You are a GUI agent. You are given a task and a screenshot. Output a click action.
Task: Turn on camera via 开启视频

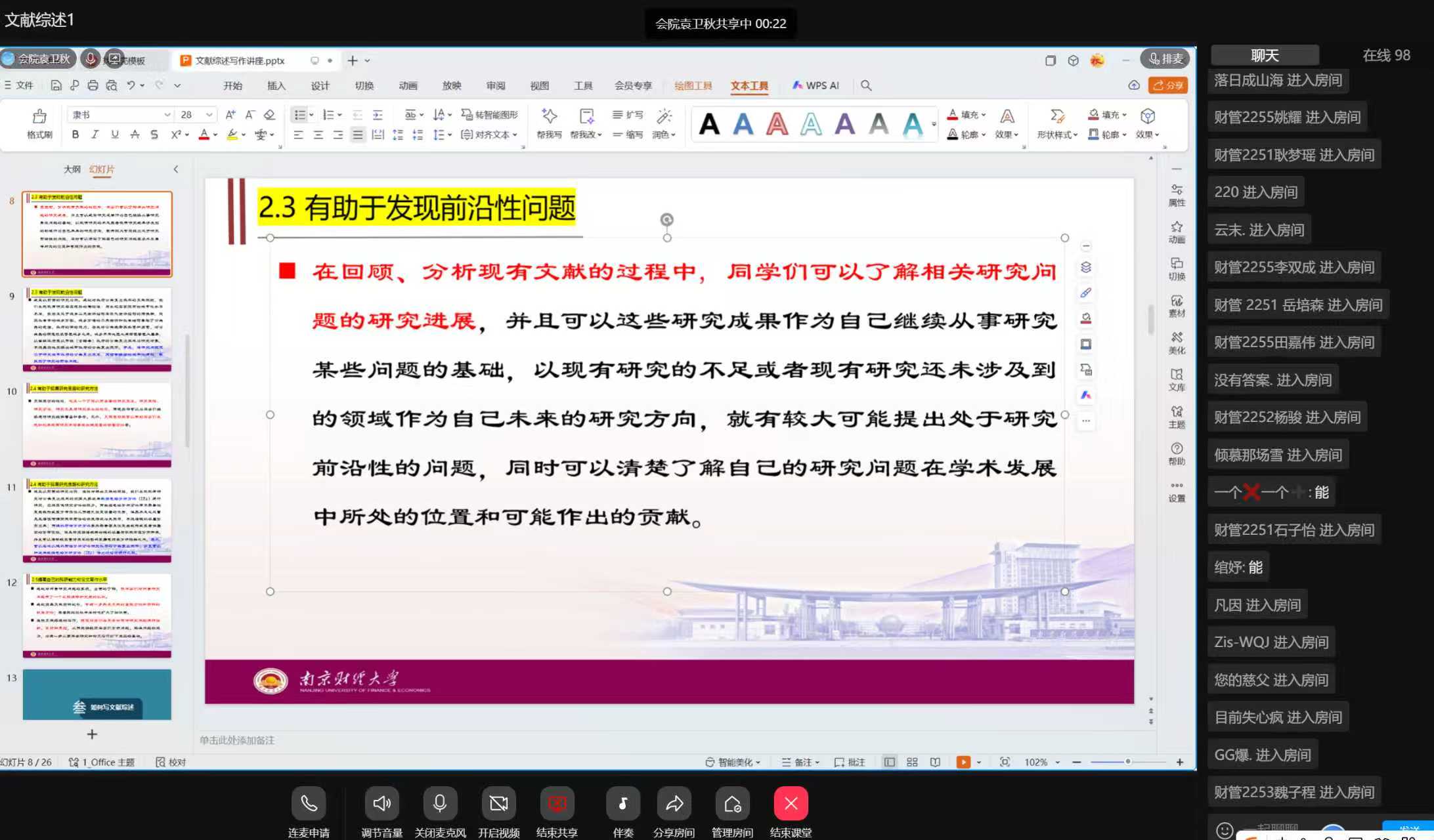pyautogui.click(x=498, y=804)
